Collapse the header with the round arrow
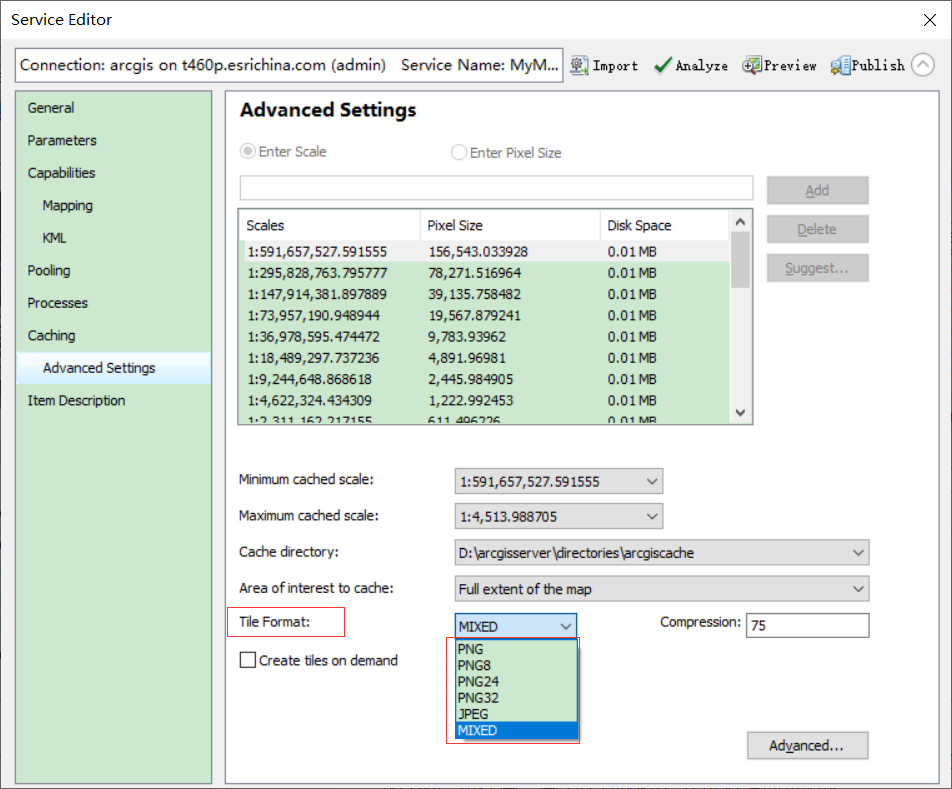952x789 pixels. [923, 65]
